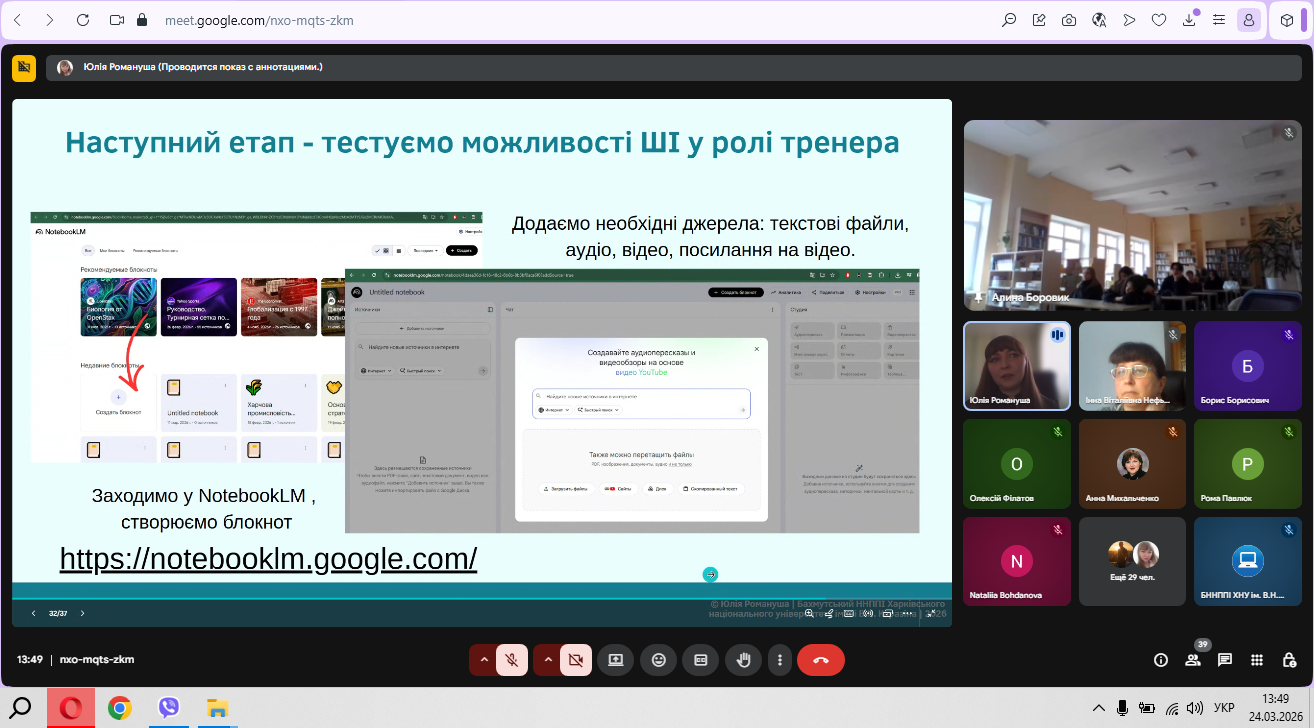Screen dimensions: 1314x728
Task: Expand audio settings arrow beside microphone
Action: (484, 660)
